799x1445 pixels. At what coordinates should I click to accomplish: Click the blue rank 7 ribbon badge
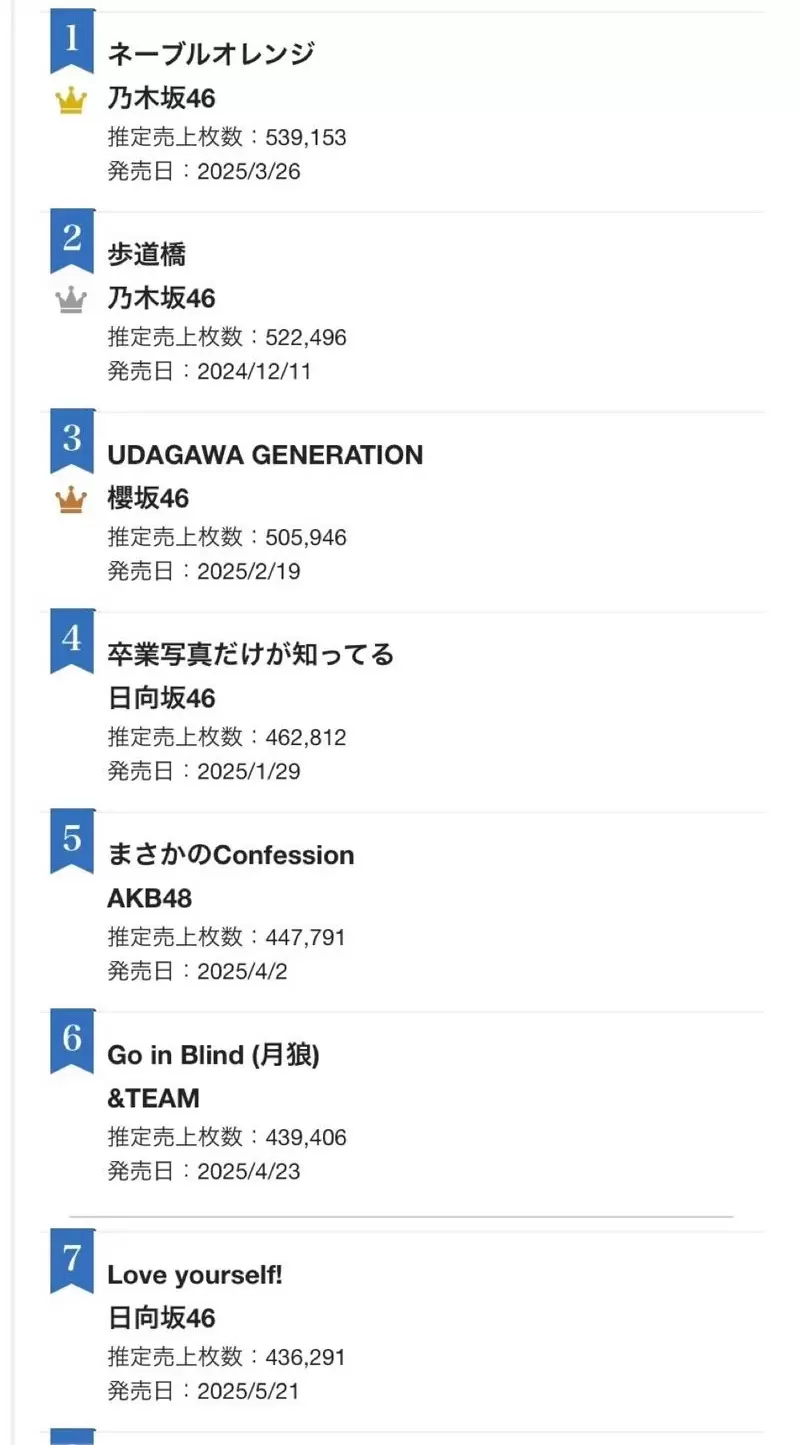(72, 1261)
